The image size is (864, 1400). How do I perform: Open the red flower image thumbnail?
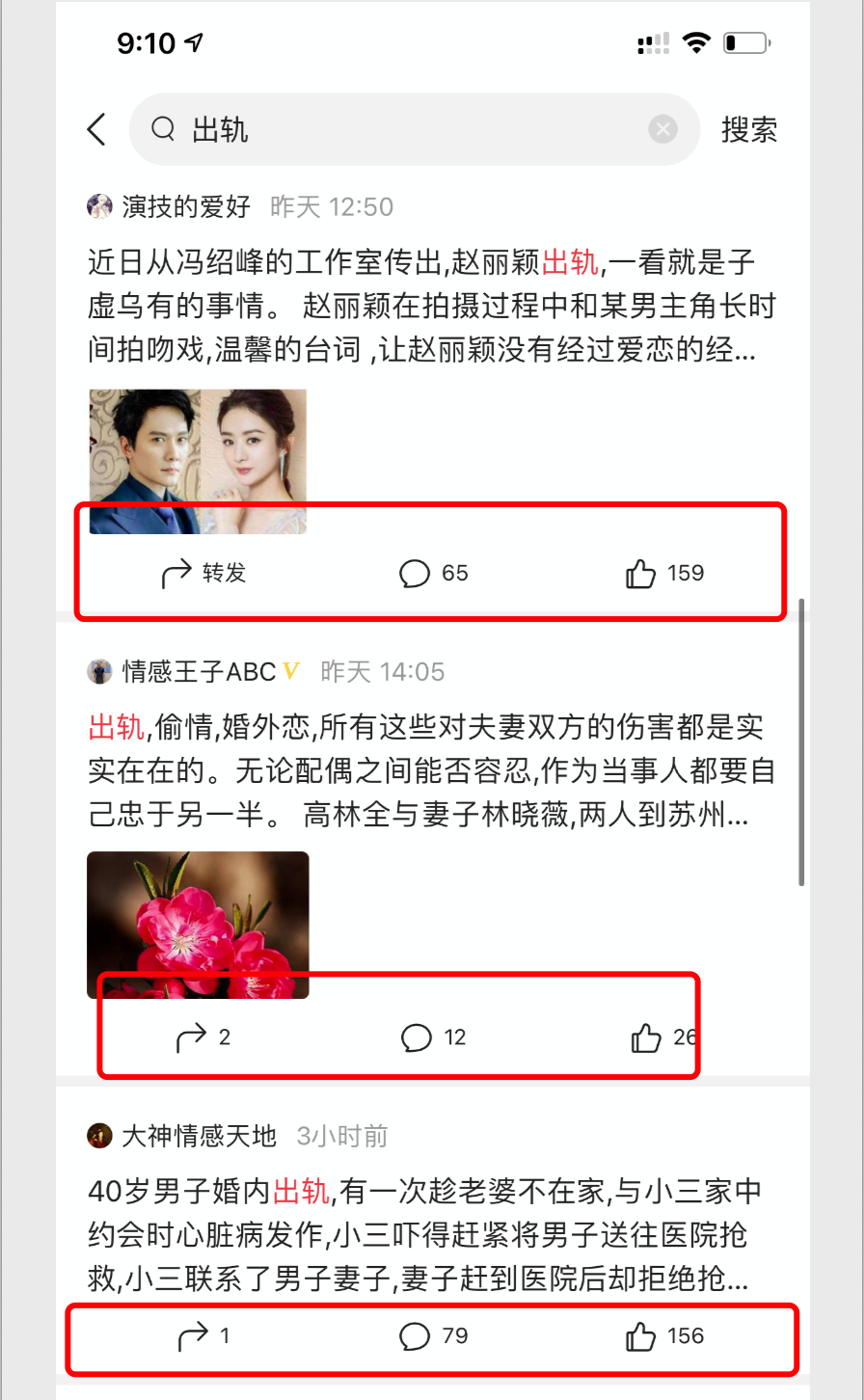pos(198,925)
